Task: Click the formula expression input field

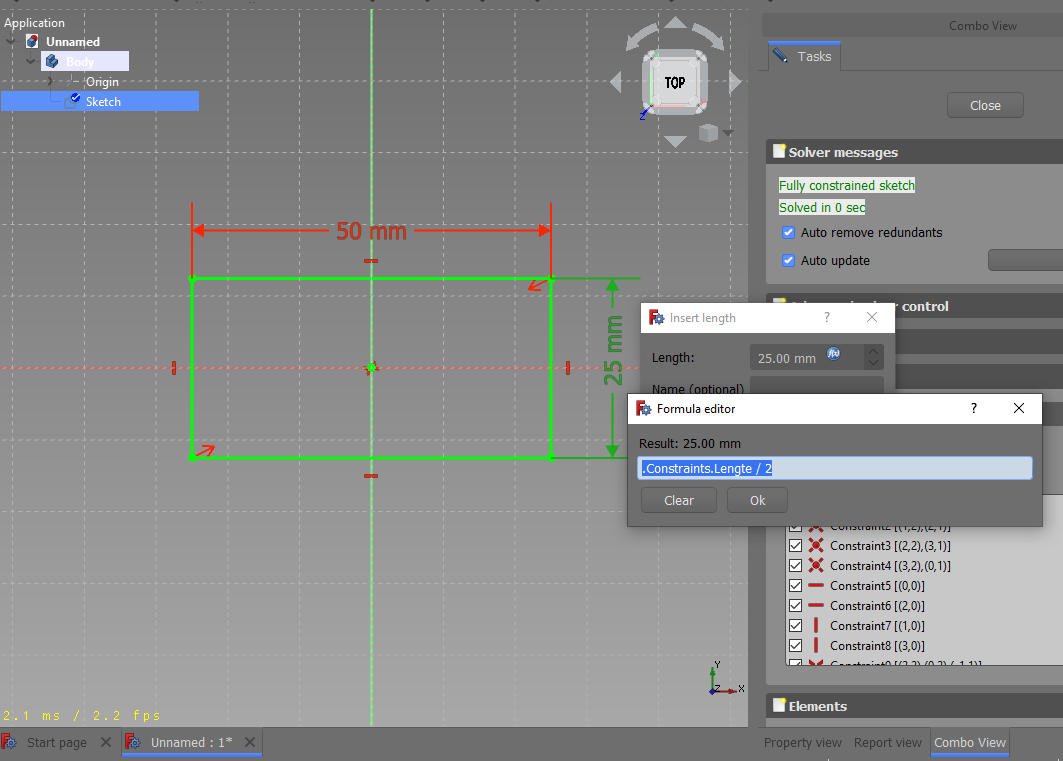Action: click(835, 468)
